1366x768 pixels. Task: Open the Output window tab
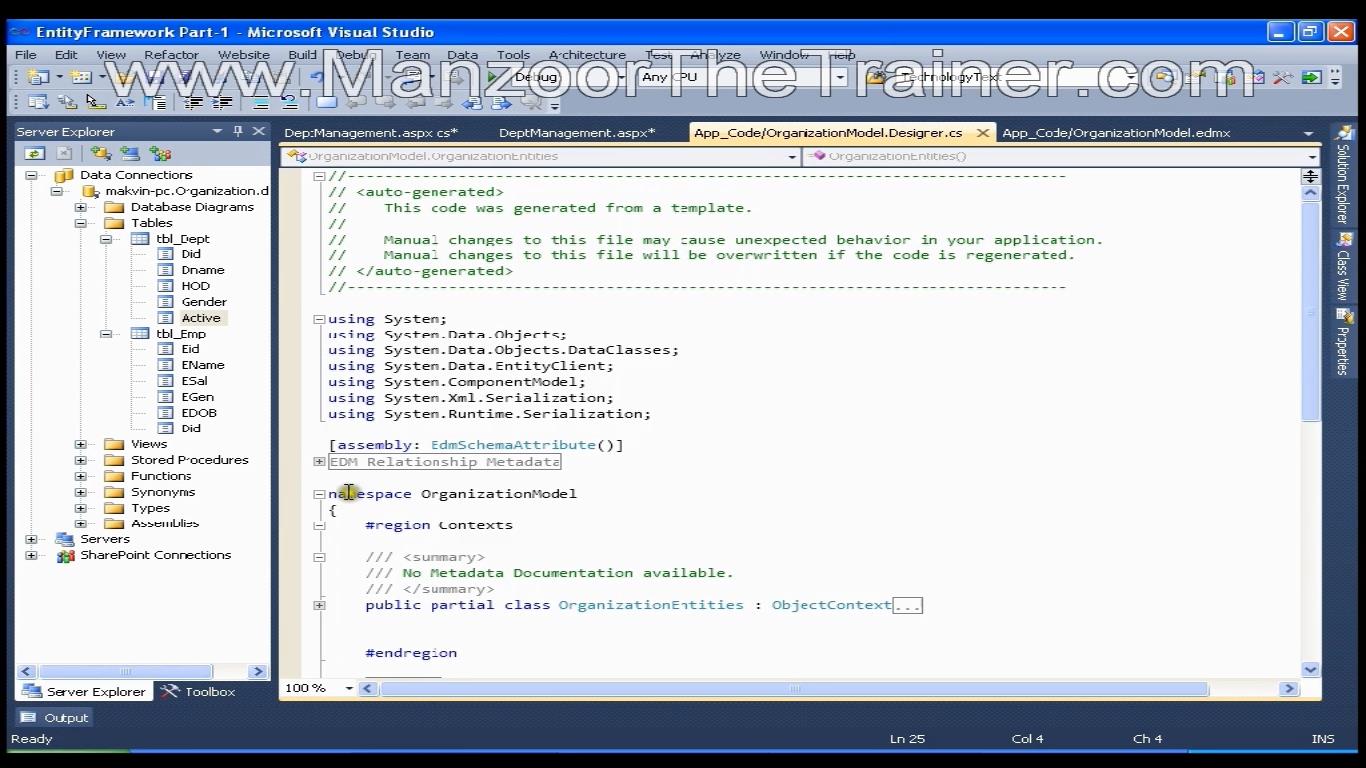pos(56,717)
